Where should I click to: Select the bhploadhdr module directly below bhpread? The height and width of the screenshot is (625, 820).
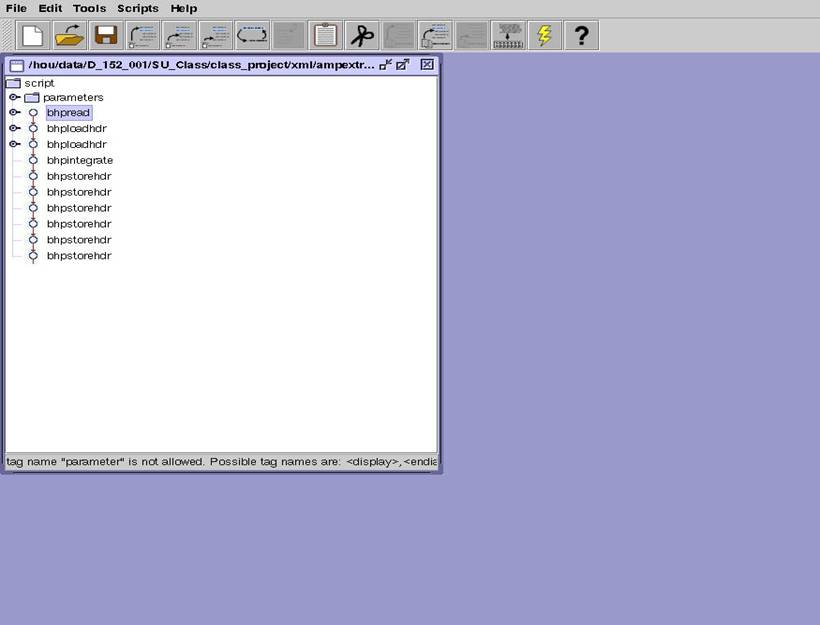tap(77, 129)
